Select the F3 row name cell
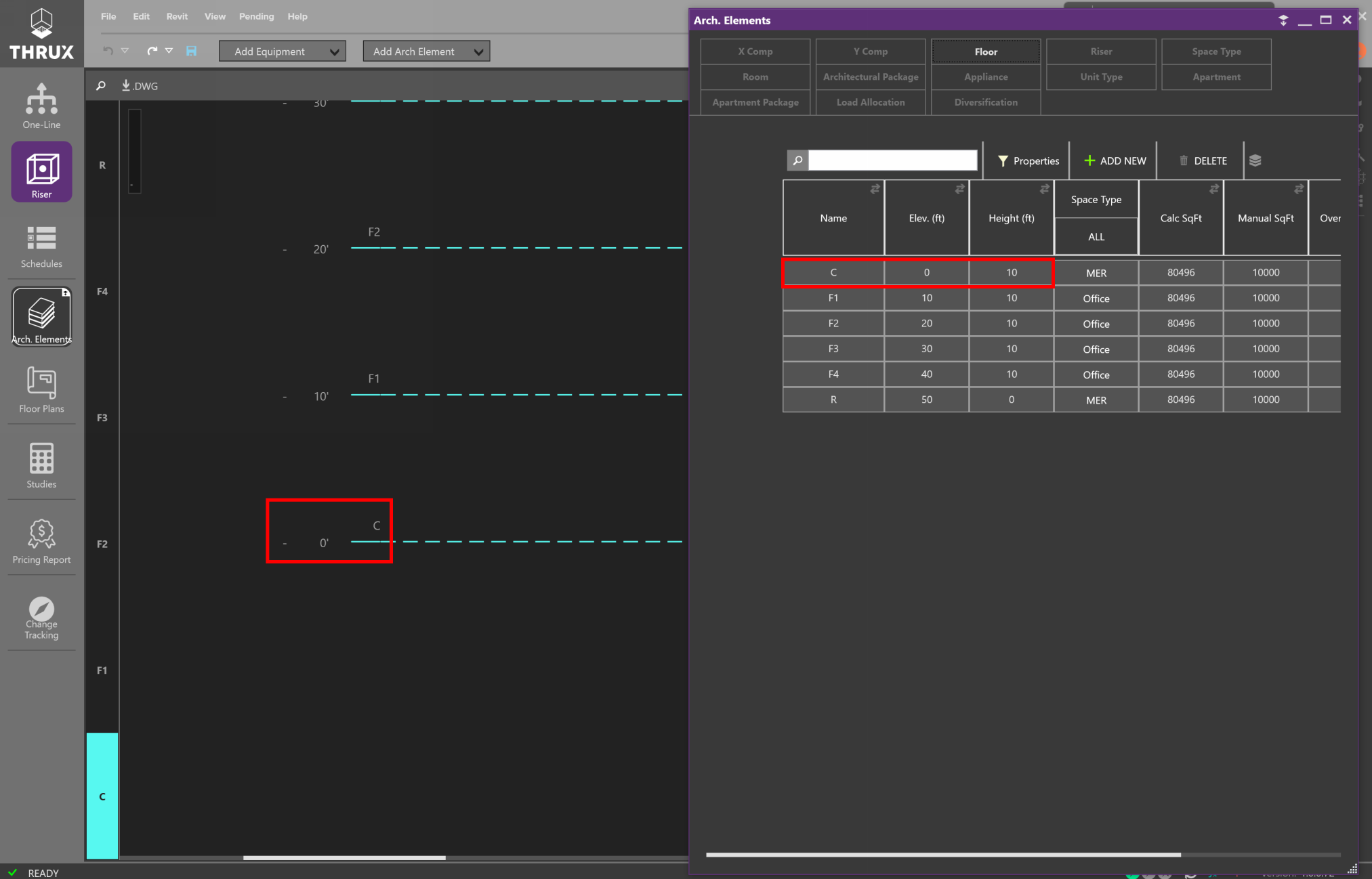This screenshot has width=1372, height=879. pyautogui.click(x=833, y=349)
